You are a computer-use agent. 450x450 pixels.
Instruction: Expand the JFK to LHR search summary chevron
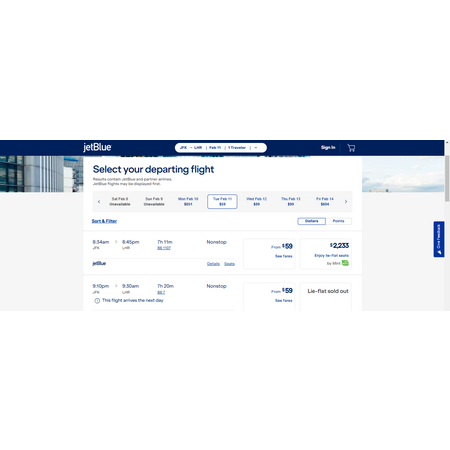(256, 148)
